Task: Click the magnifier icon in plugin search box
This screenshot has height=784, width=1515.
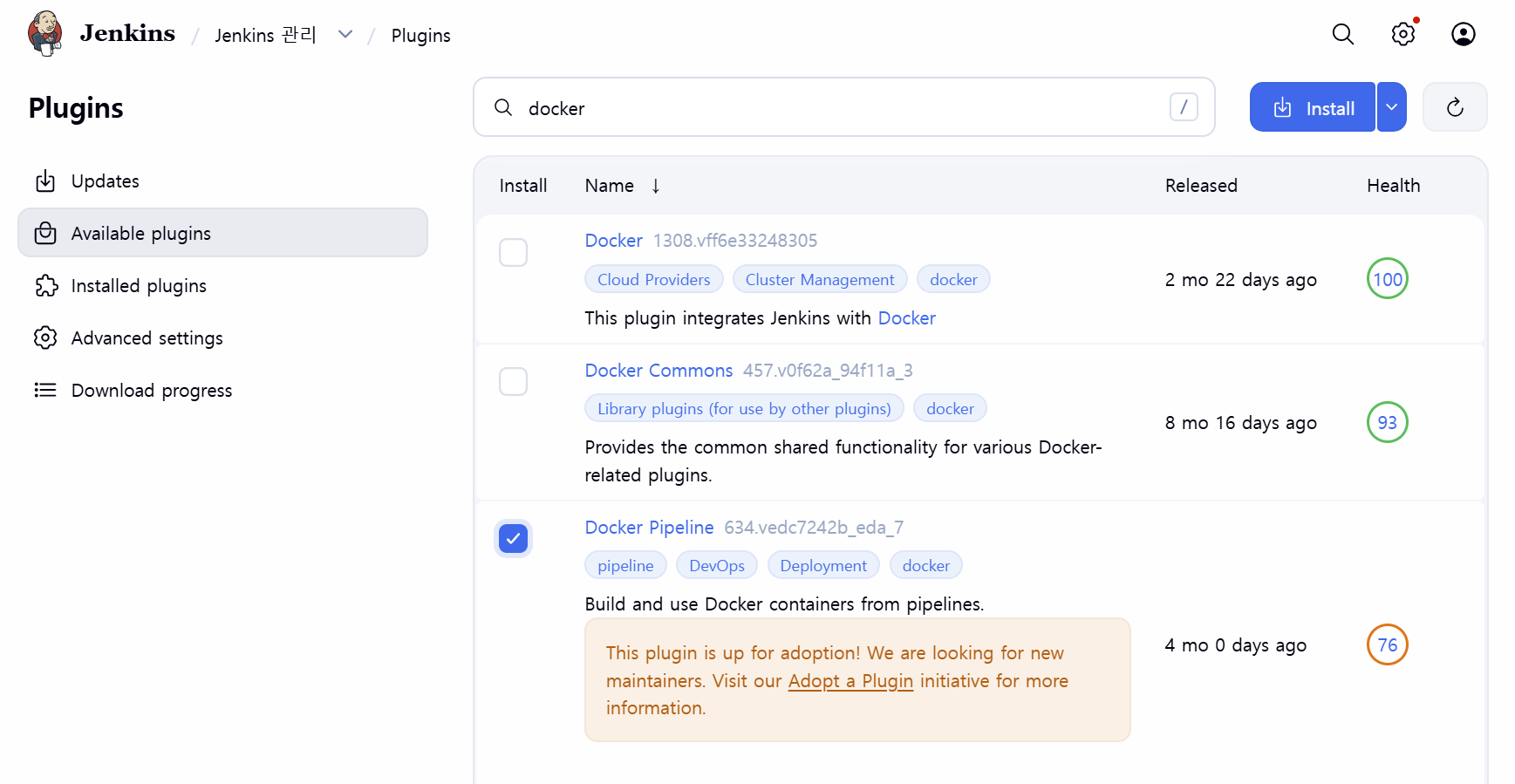Action: (x=503, y=107)
